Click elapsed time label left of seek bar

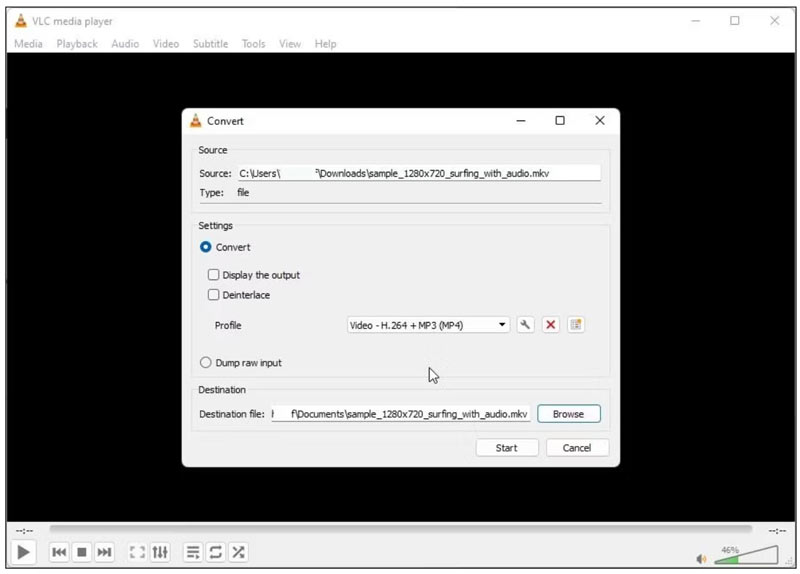[x=24, y=531]
